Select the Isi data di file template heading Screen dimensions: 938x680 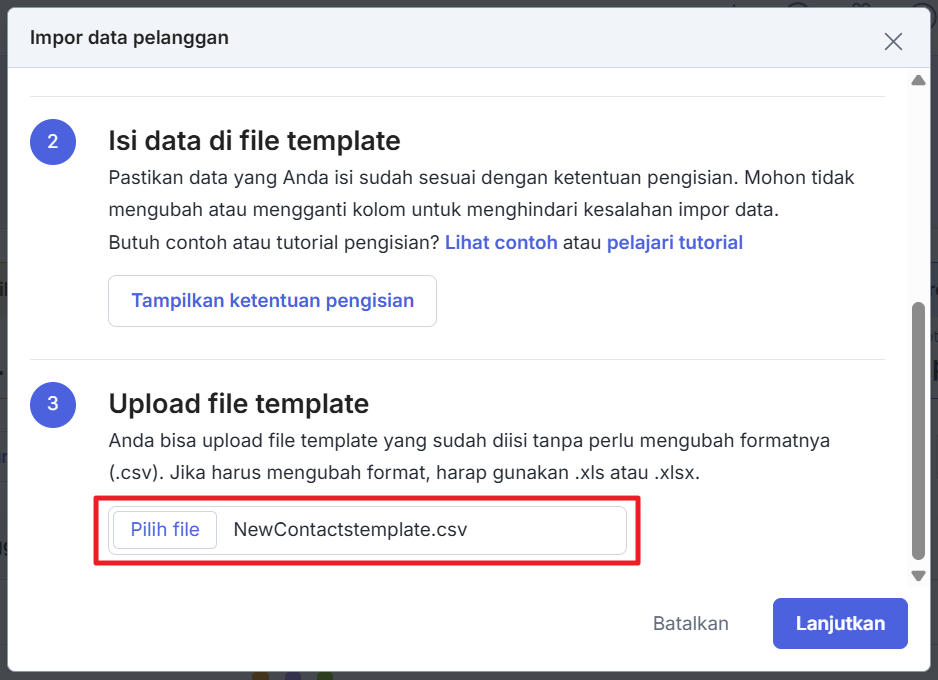pos(254,141)
